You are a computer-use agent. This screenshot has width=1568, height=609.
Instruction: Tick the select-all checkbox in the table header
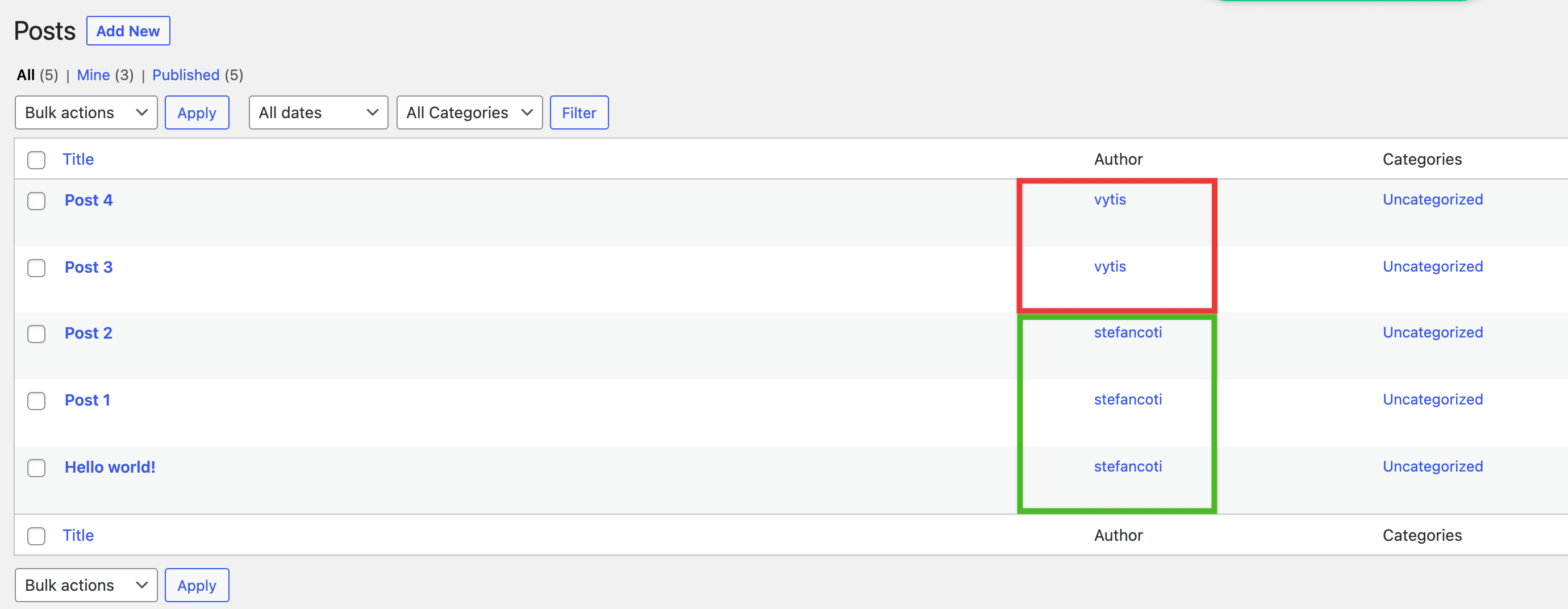tap(36, 160)
